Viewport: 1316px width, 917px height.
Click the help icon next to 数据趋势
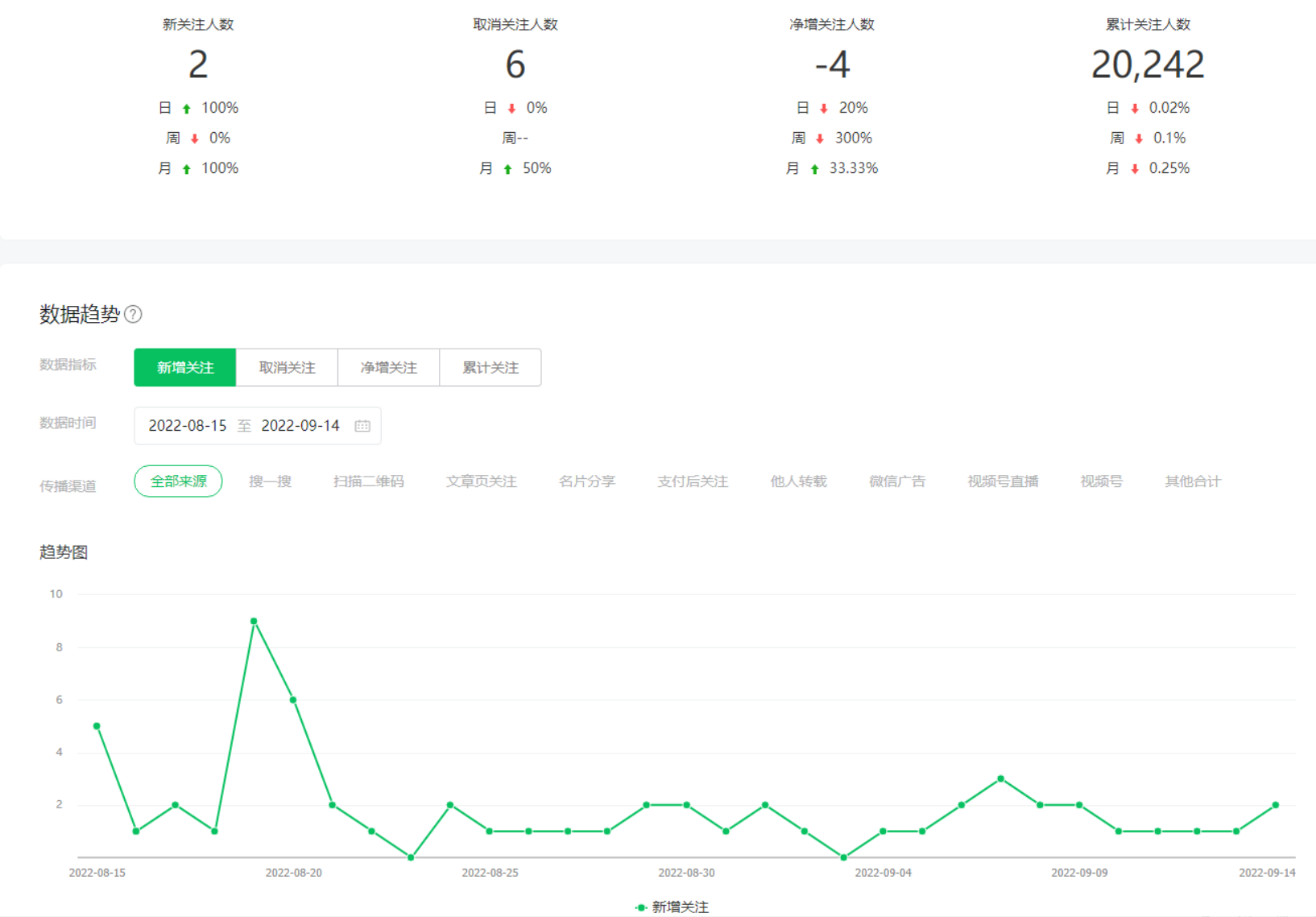pos(134,314)
